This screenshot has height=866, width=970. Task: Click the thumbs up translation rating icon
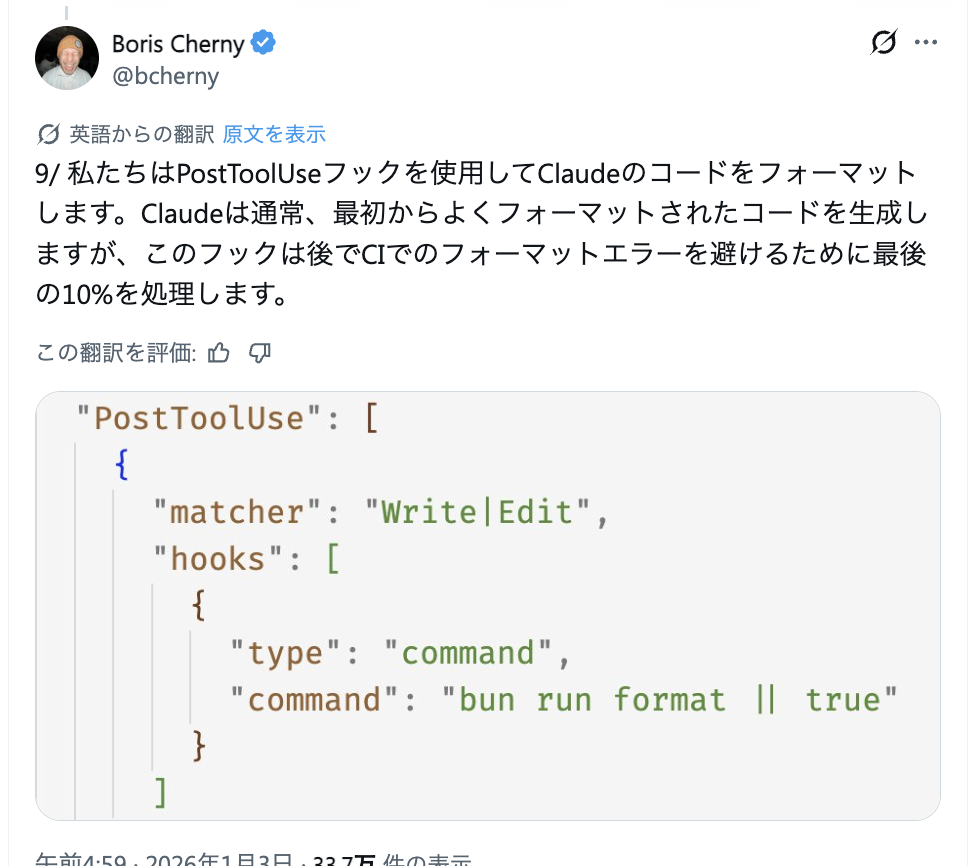(219, 352)
